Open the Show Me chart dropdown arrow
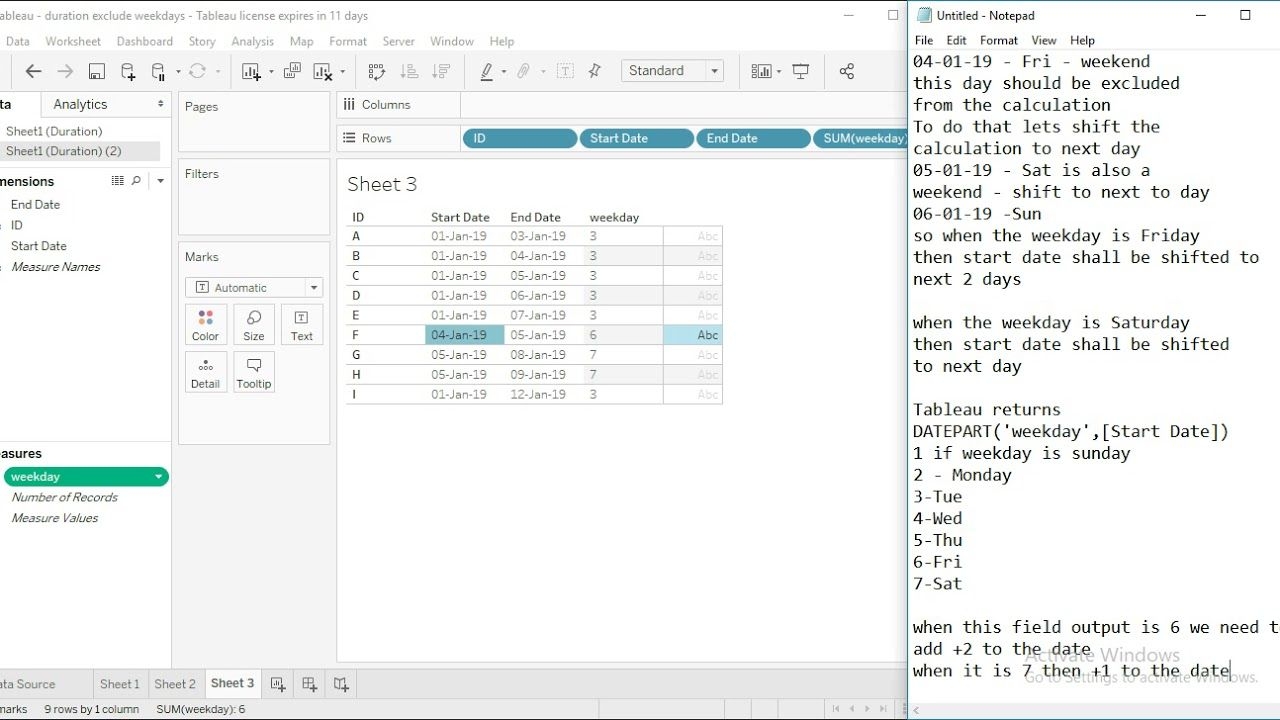This screenshot has width=1280, height=720. [779, 72]
